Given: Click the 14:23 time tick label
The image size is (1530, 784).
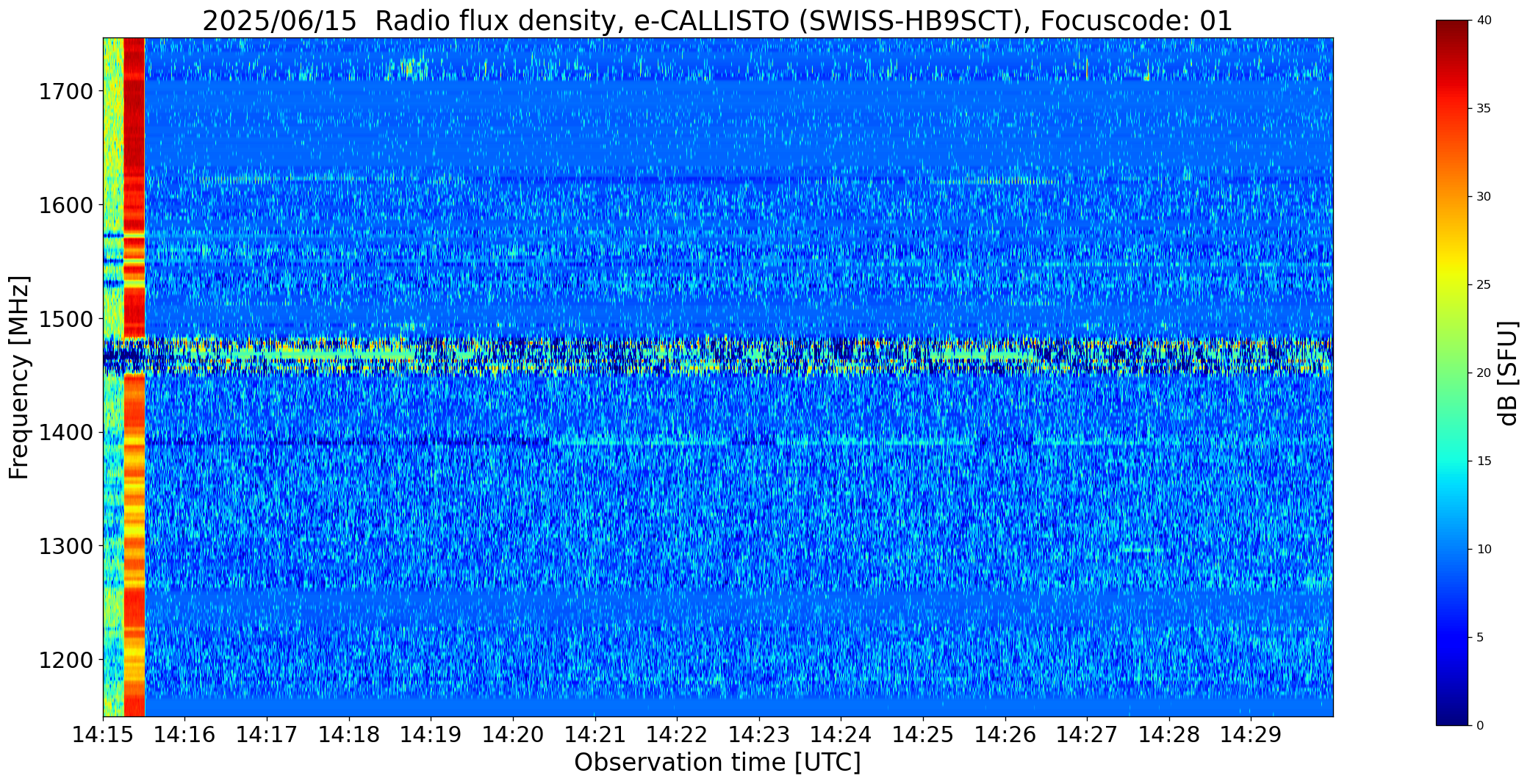Looking at the screenshot, I should point(759,734).
